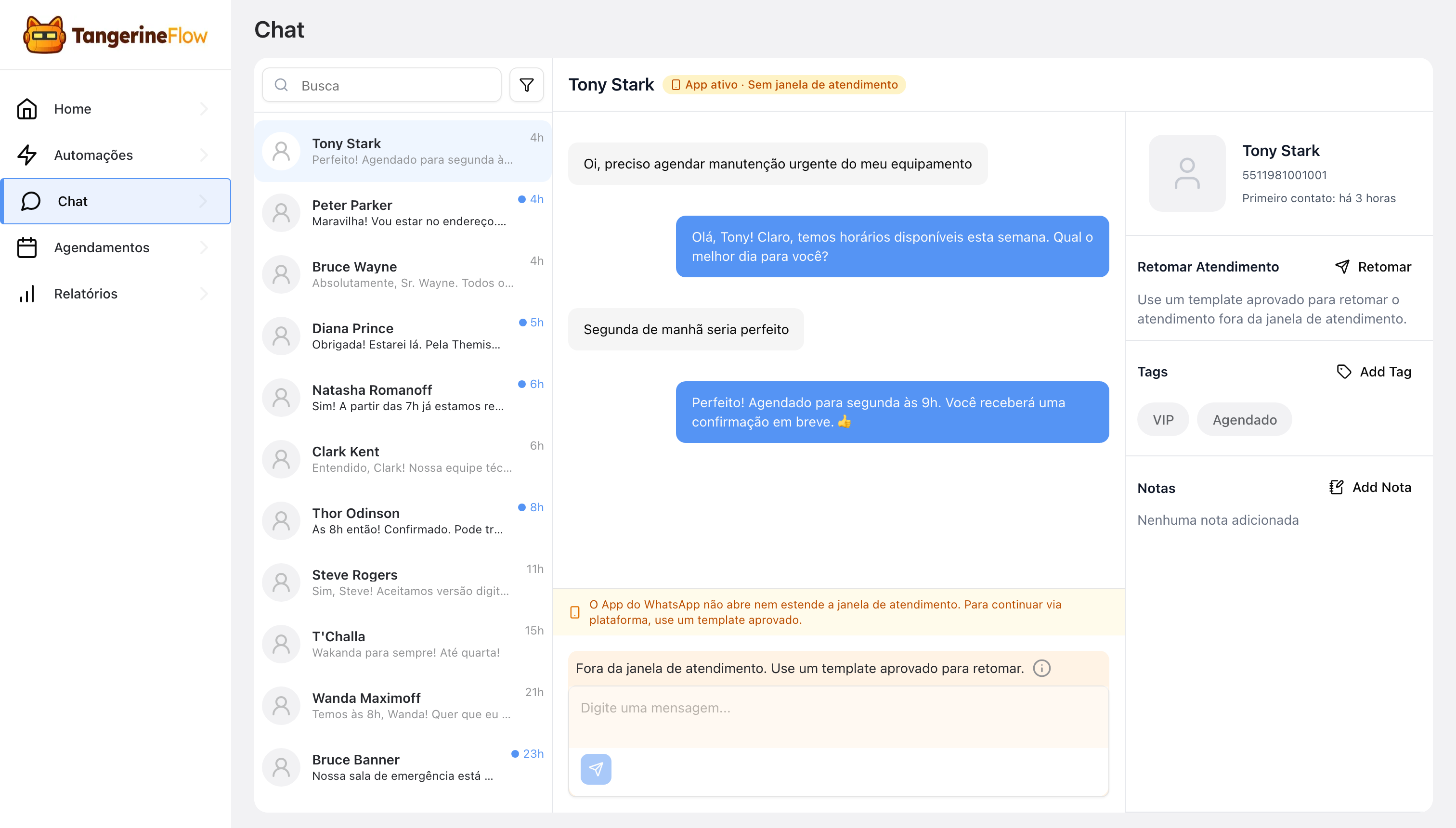Click the send message paper plane button
The height and width of the screenshot is (828, 1456).
point(596,769)
